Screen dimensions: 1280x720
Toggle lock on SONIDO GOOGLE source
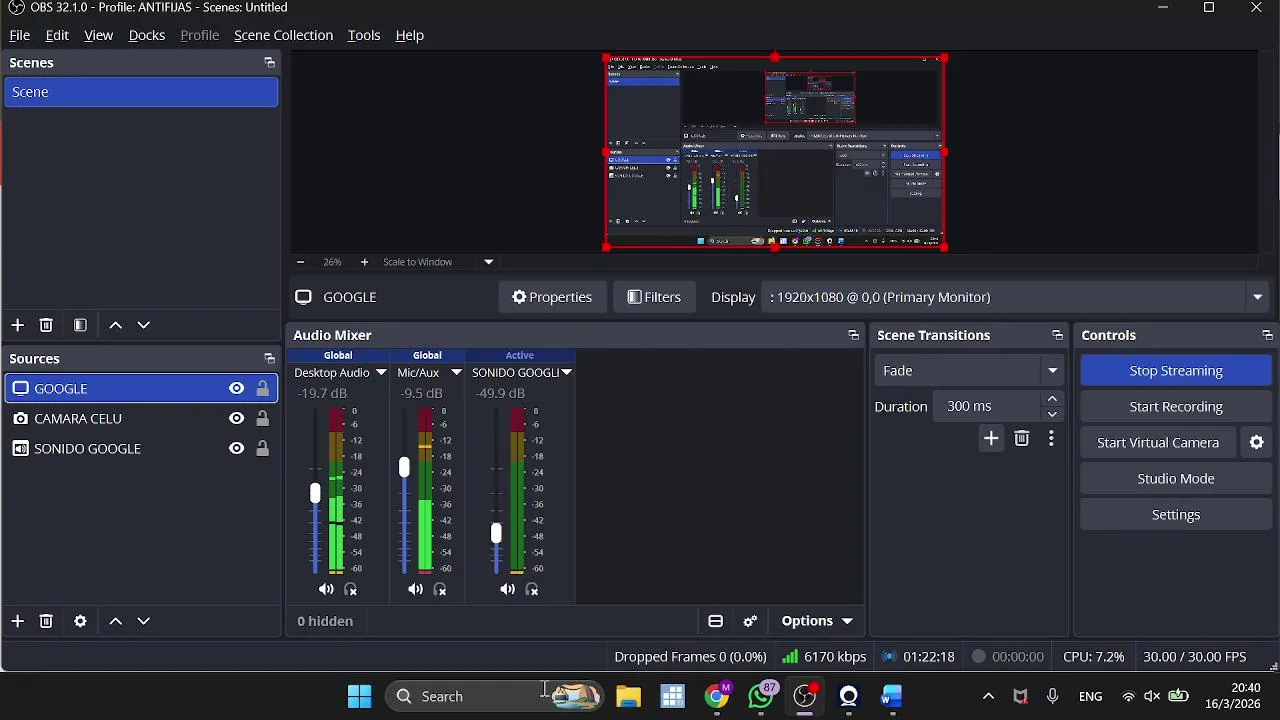(262, 449)
